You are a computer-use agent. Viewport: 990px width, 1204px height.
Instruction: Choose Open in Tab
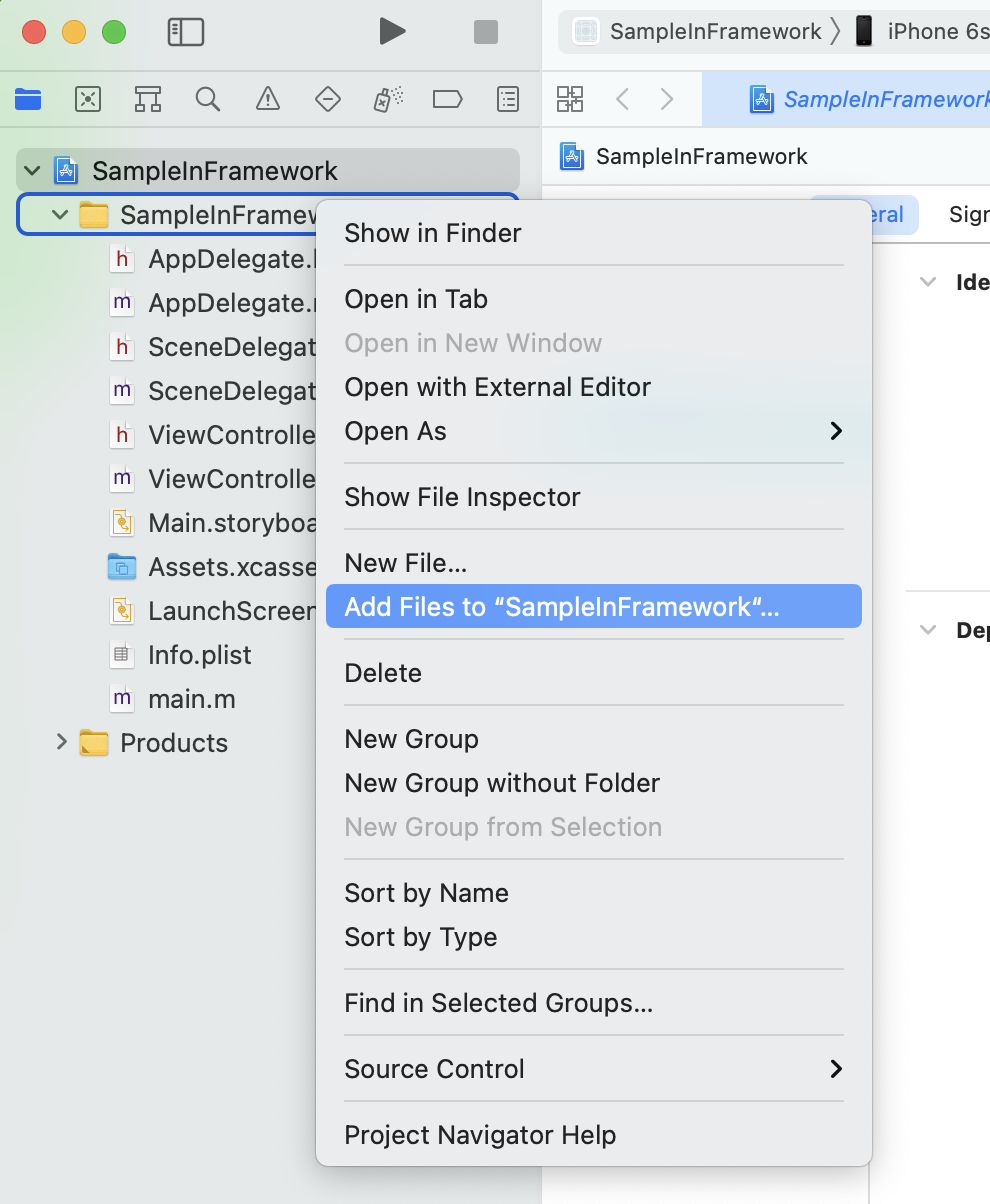[x=594, y=299]
